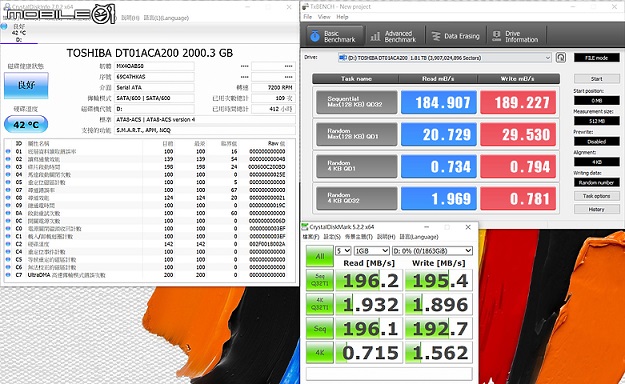Image resolution: width=625 pixels, height=384 pixels.
Task: Click status dot of SMART attribute C2
Action: point(8,244)
